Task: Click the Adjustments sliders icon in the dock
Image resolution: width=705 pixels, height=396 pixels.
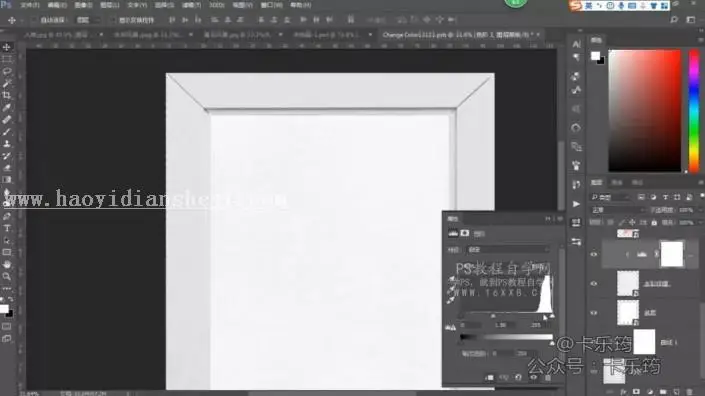Action: (x=576, y=242)
